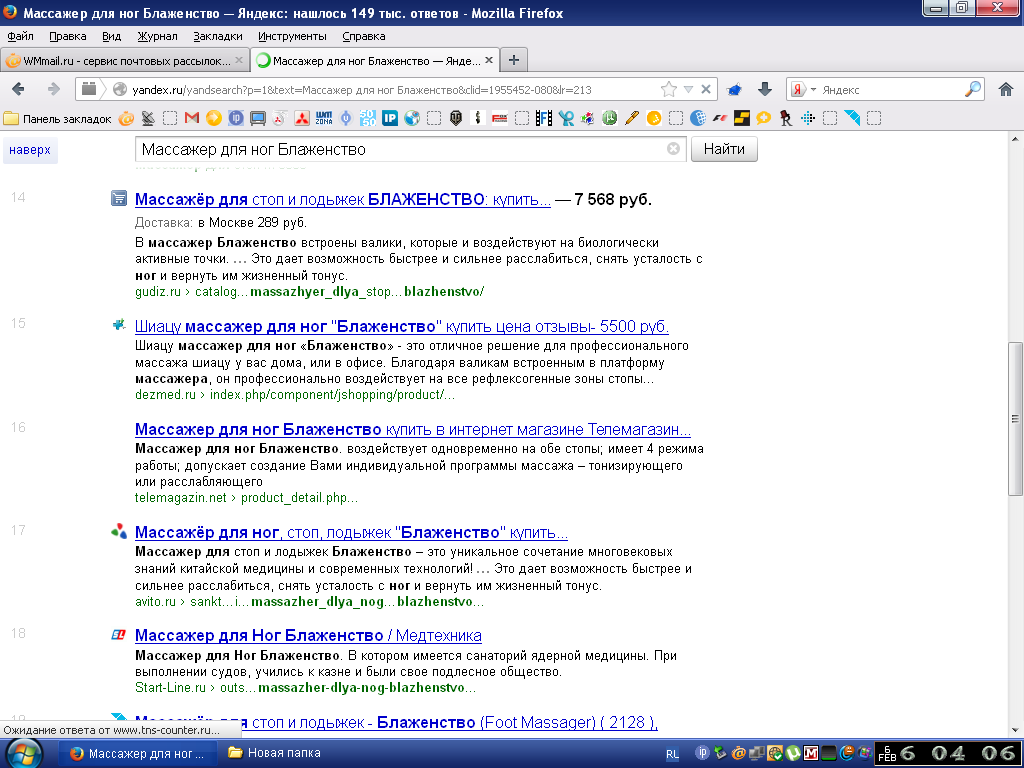Open the dark shield emblem bookmark
The width and height of the screenshot is (1024, 768).
point(456,118)
